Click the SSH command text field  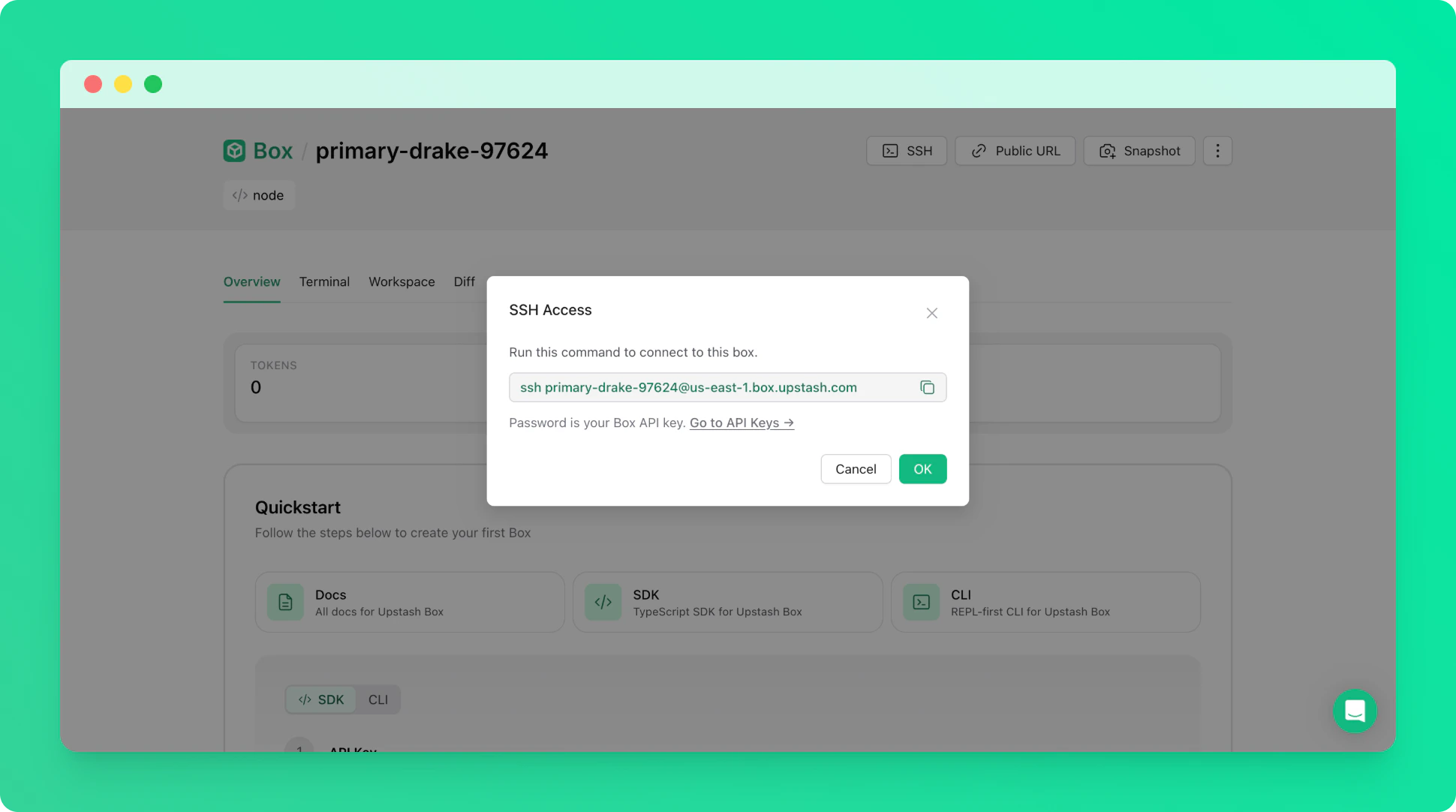(705, 387)
